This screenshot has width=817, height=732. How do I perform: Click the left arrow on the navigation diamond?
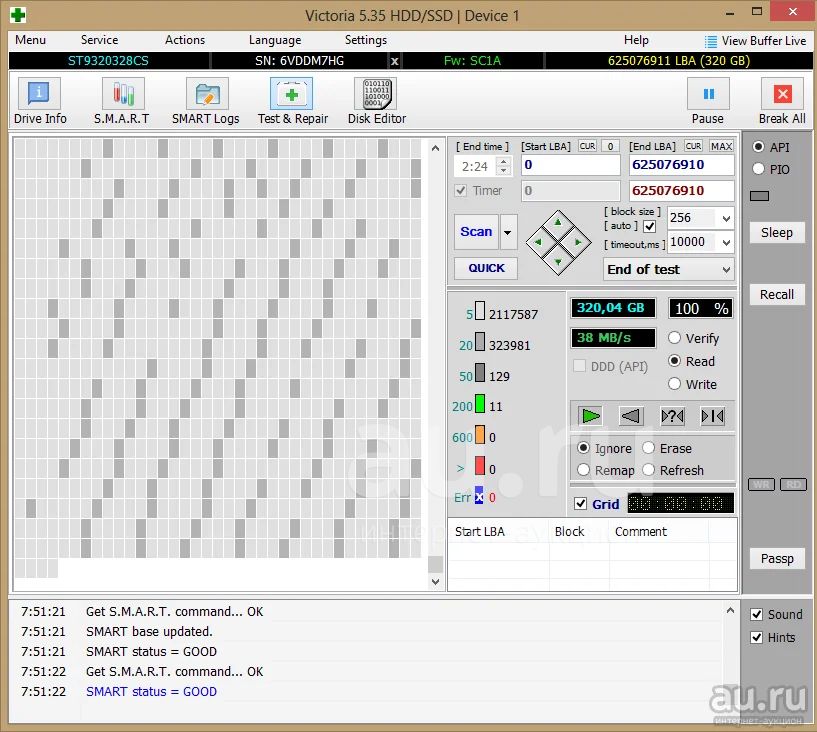[539, 242]
